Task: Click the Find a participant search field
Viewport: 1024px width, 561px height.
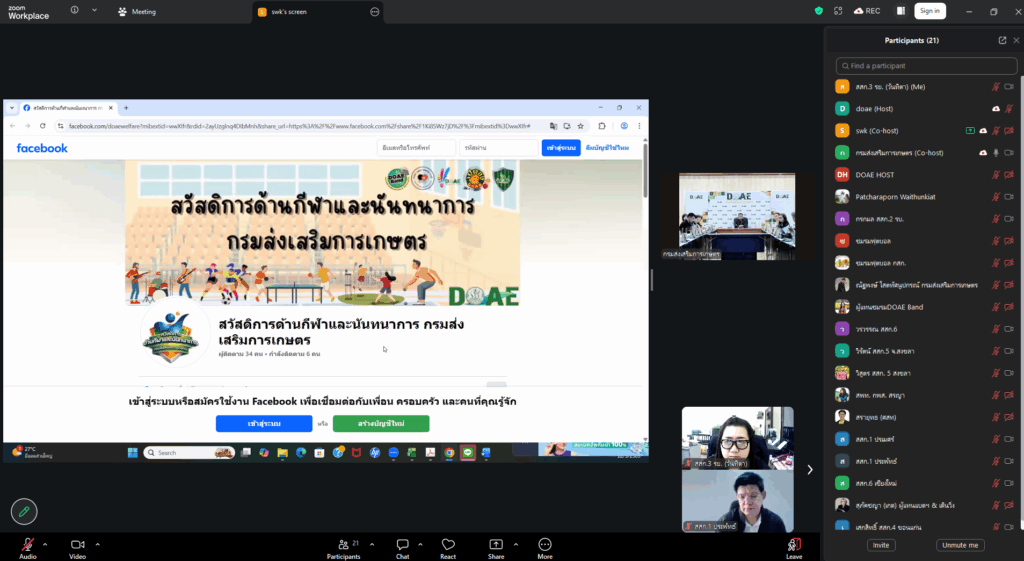Action: coord(924,66)
